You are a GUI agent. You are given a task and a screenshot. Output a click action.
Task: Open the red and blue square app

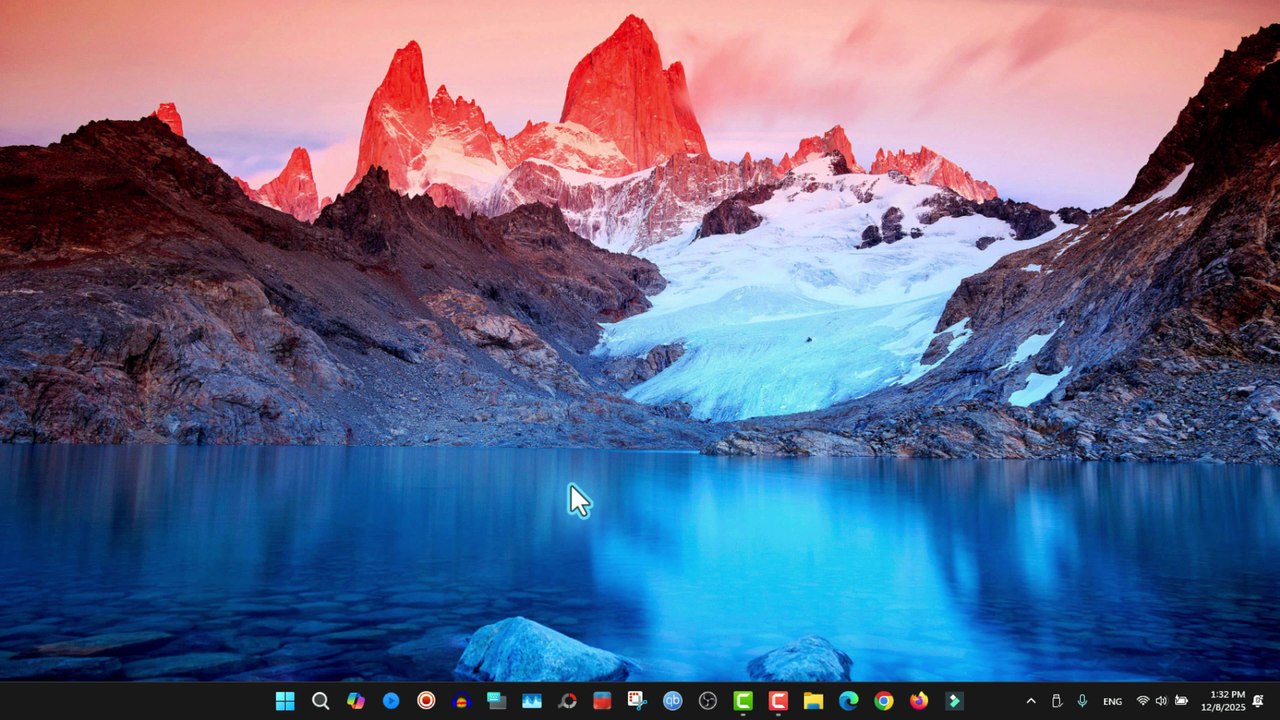(602, 701)
